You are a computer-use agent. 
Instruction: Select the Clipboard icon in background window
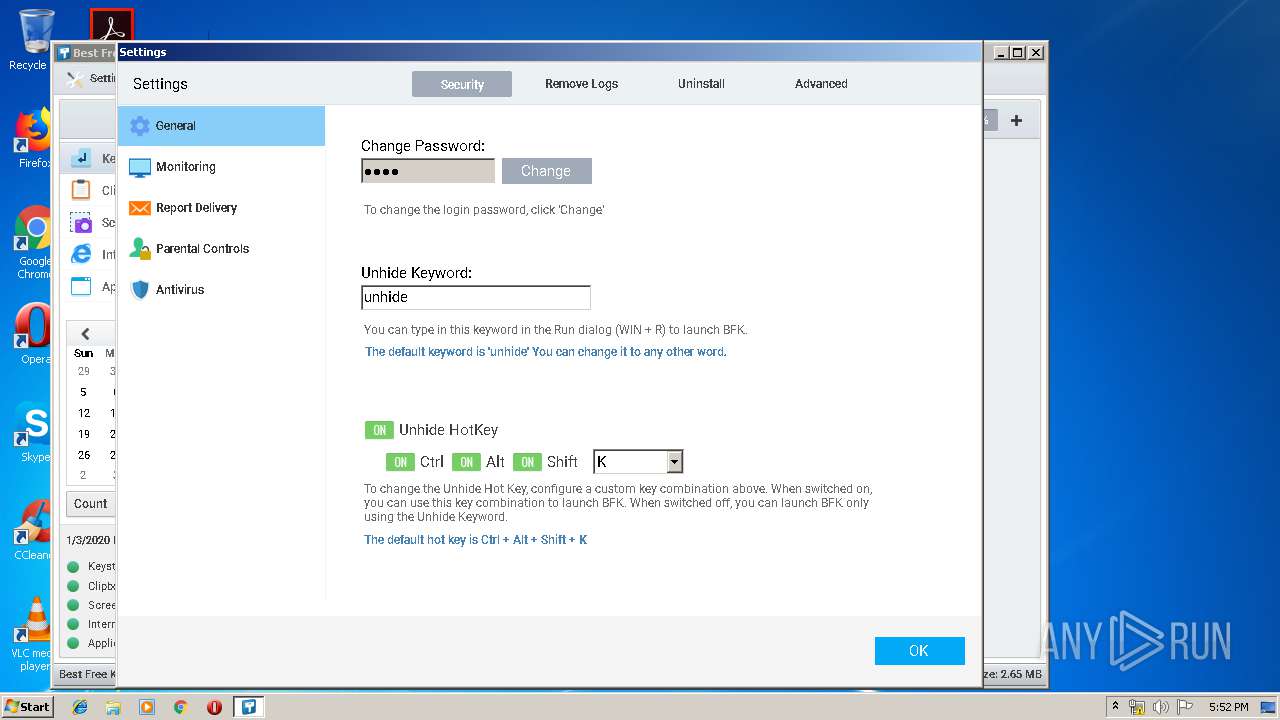pos(81,190)
